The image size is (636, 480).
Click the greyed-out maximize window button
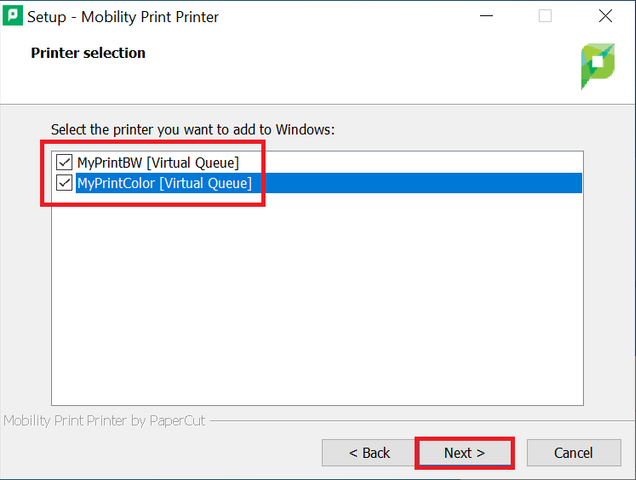(545, 16)
